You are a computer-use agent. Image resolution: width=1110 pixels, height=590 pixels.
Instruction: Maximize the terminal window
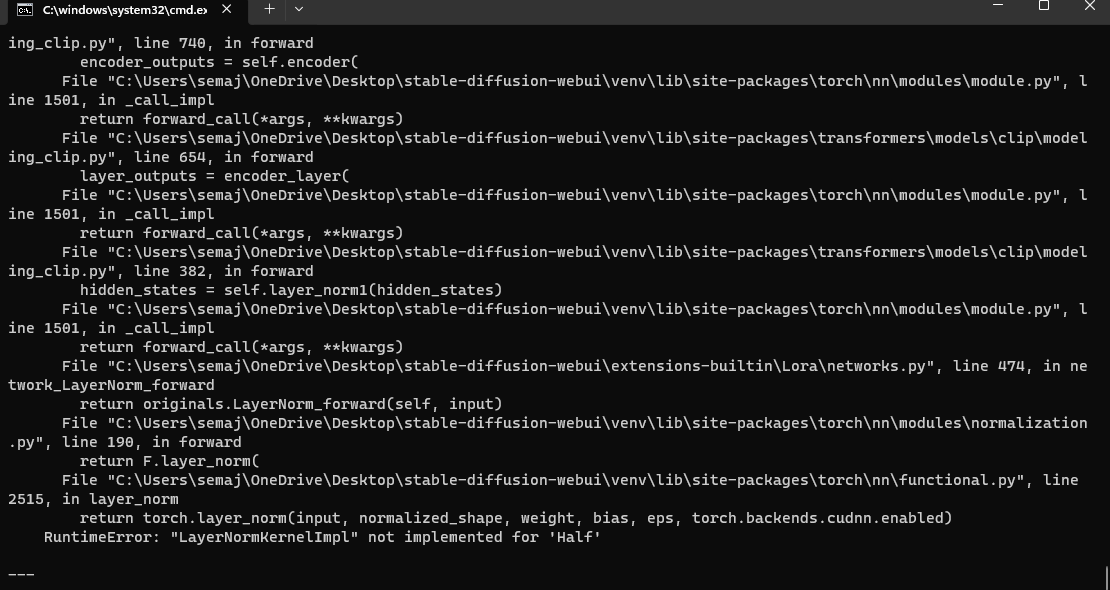point(1043,6)
